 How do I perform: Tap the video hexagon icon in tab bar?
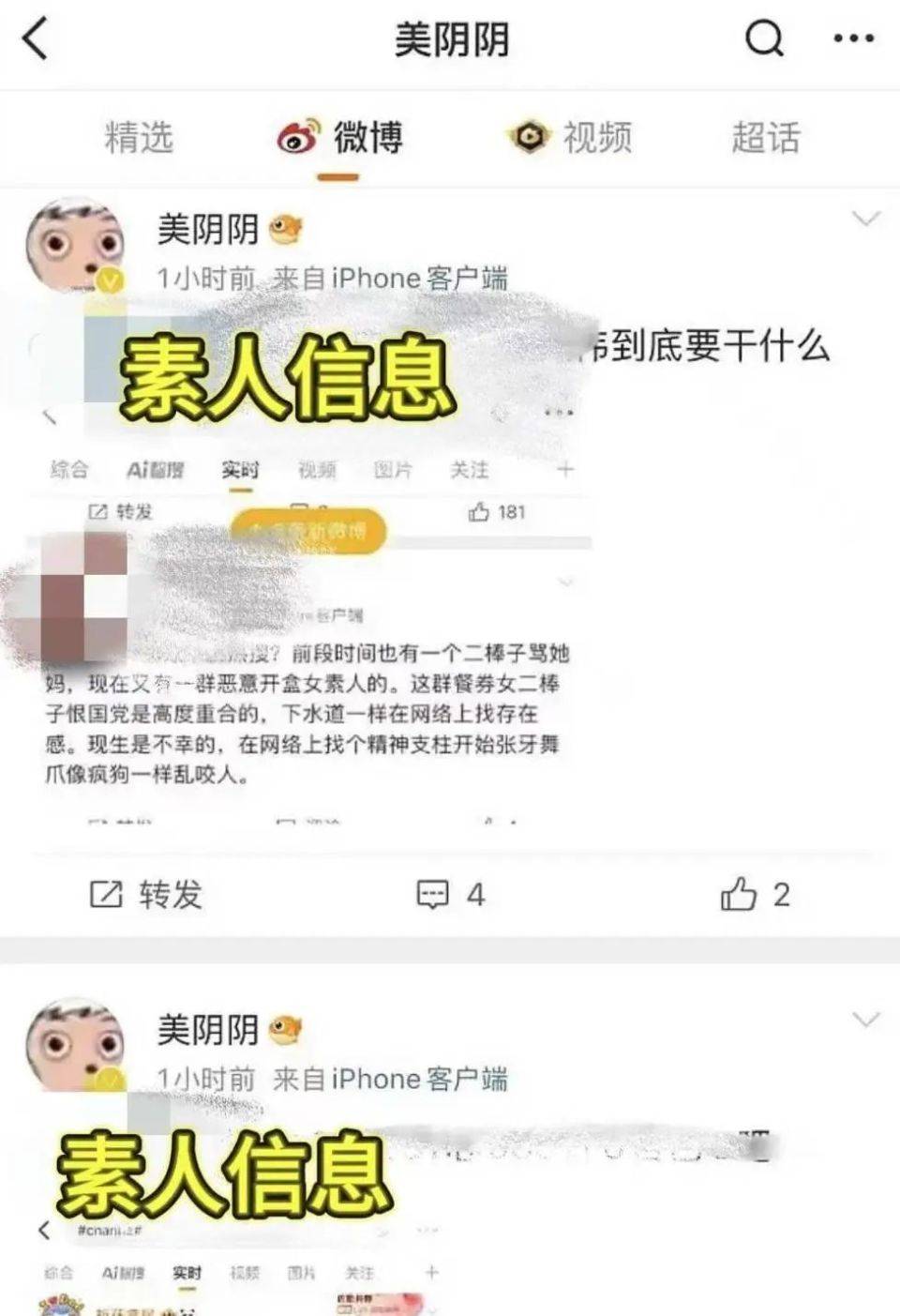530,138
